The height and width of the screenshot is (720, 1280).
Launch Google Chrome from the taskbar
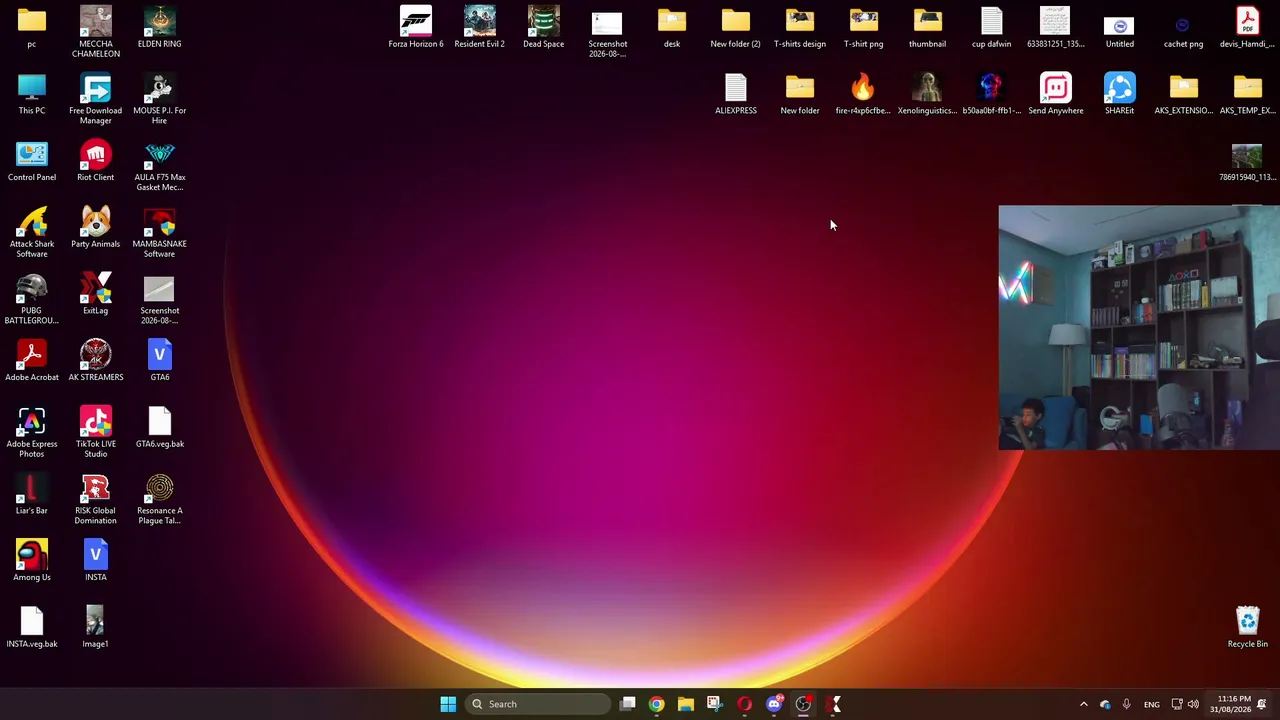pyautogui.click(x=656, y=704)
